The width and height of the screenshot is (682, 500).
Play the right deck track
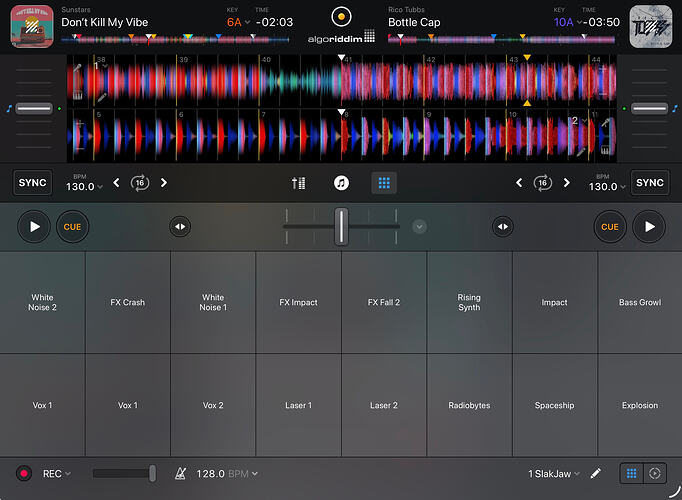649,227
